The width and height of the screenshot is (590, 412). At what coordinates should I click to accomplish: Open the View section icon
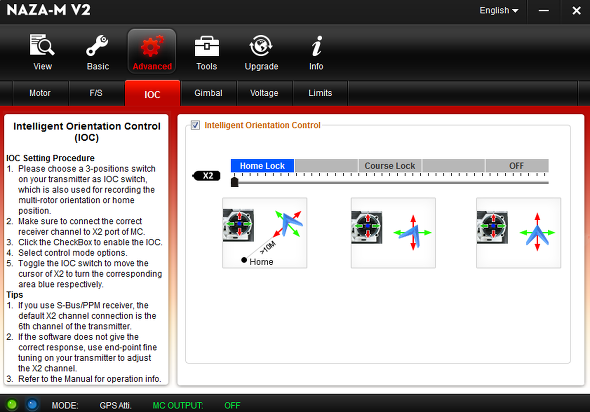(42, 52)
